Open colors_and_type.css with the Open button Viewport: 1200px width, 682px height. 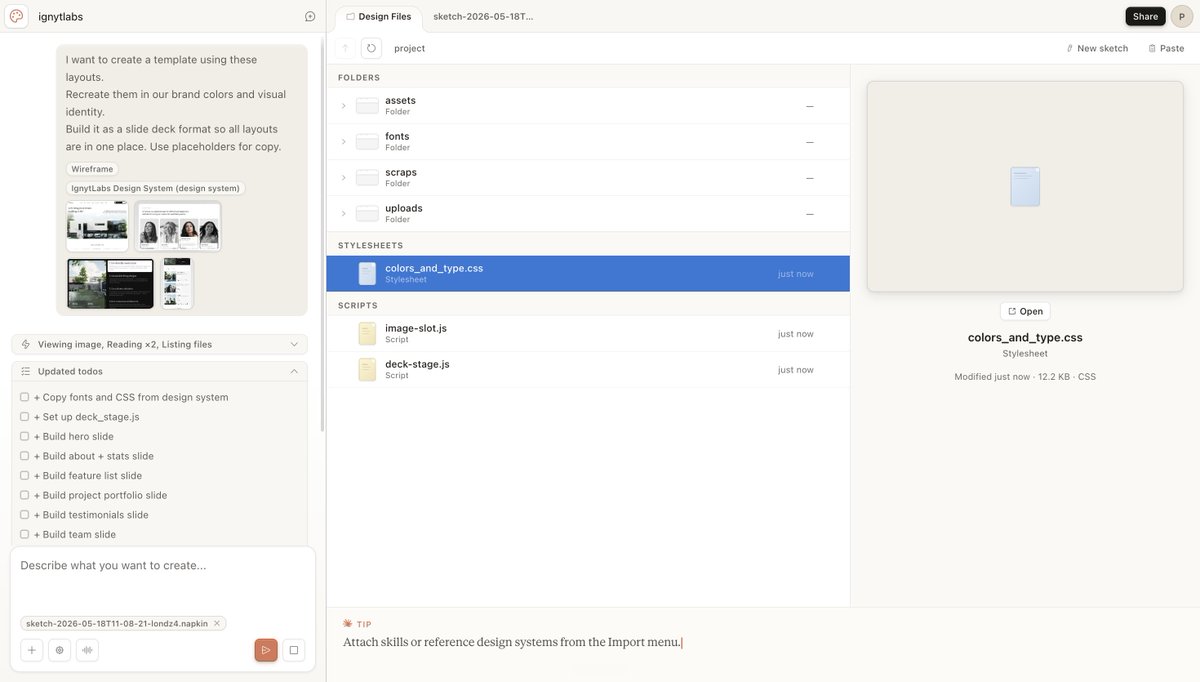click(1025, 311)
